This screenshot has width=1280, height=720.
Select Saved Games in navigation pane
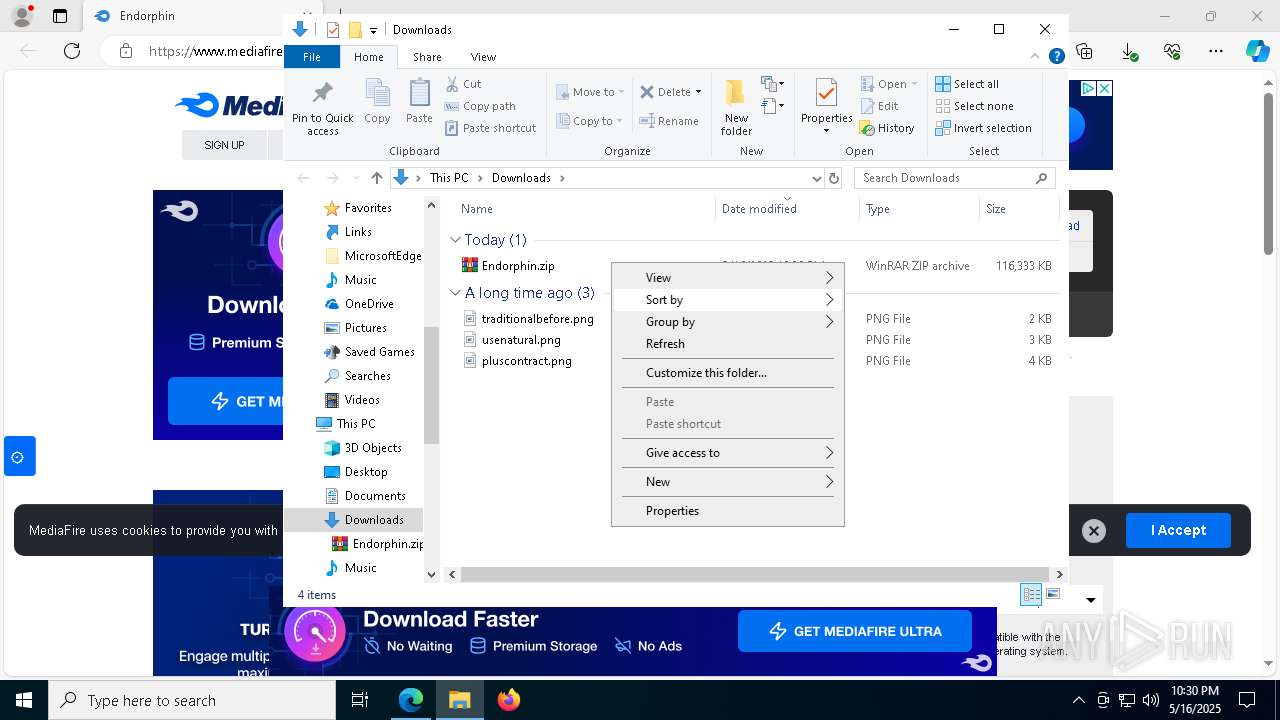coord(379,352)
